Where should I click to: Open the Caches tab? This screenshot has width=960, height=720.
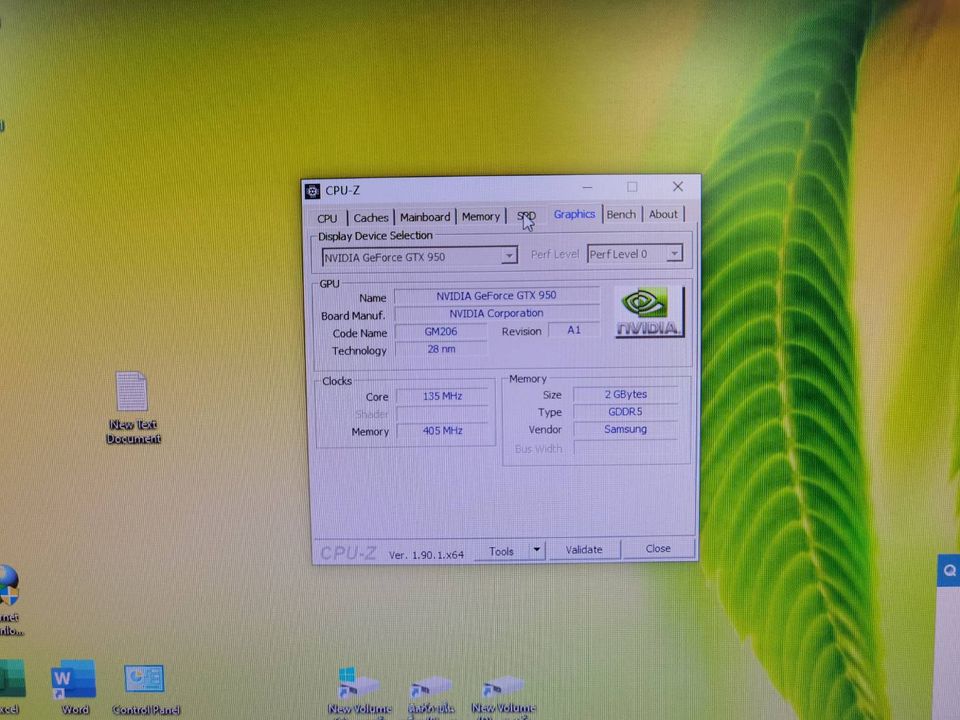370,218
